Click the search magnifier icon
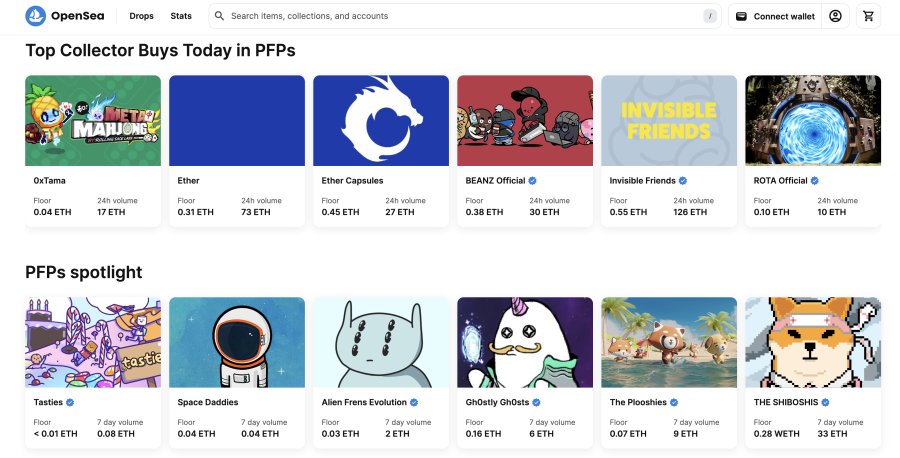This screenshot has height=458, width=900. pos(219,16)
